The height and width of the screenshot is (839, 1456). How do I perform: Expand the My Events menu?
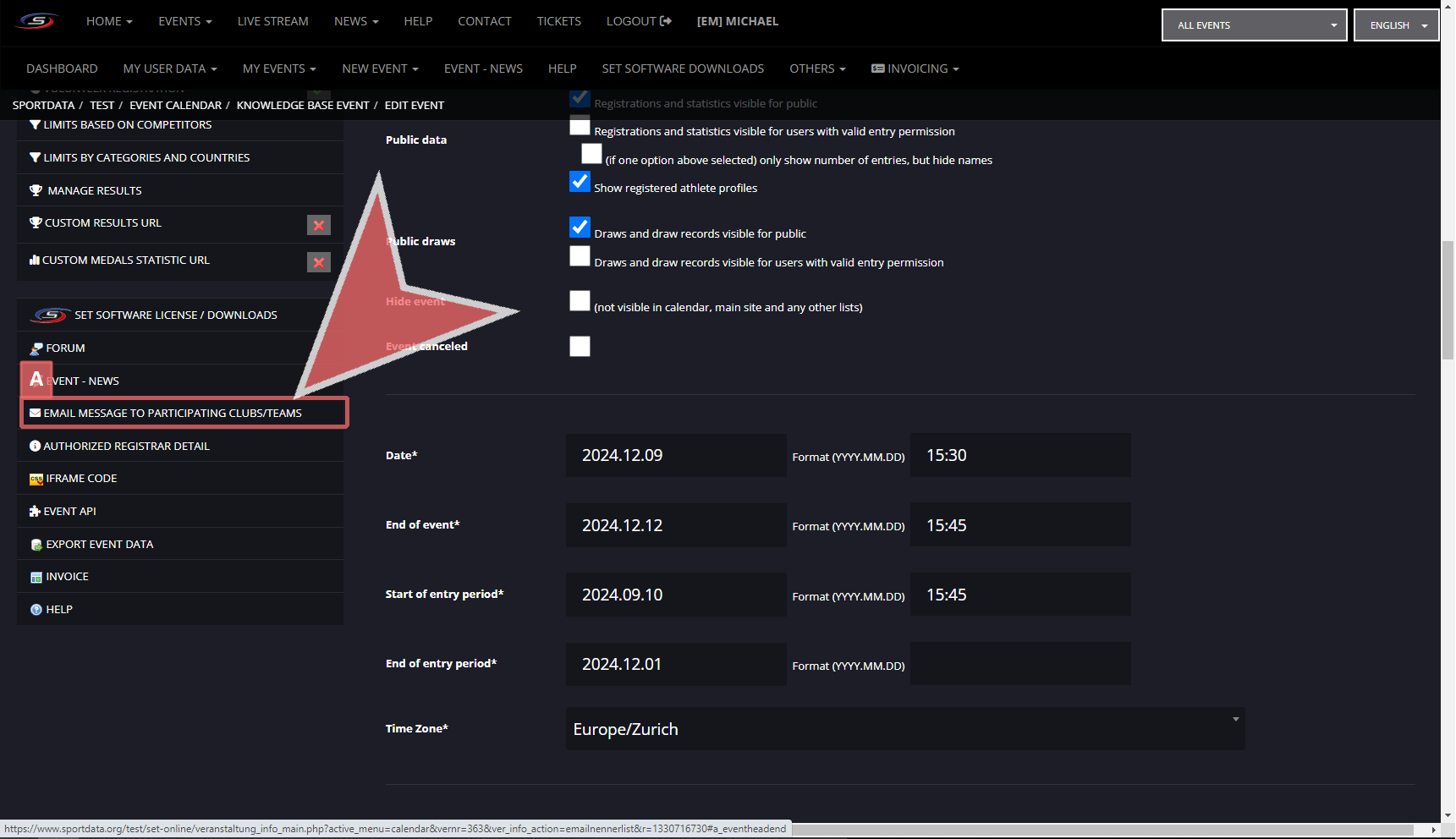(x=279, y=69)
